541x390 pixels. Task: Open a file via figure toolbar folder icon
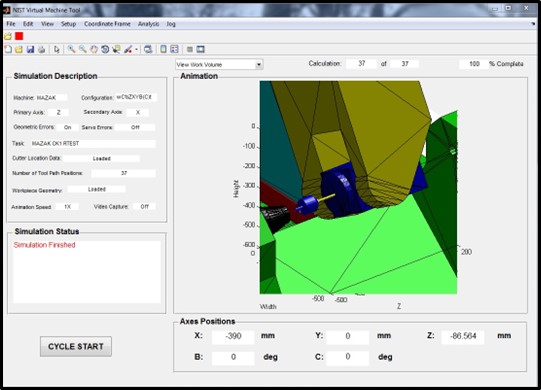(19, 49)
